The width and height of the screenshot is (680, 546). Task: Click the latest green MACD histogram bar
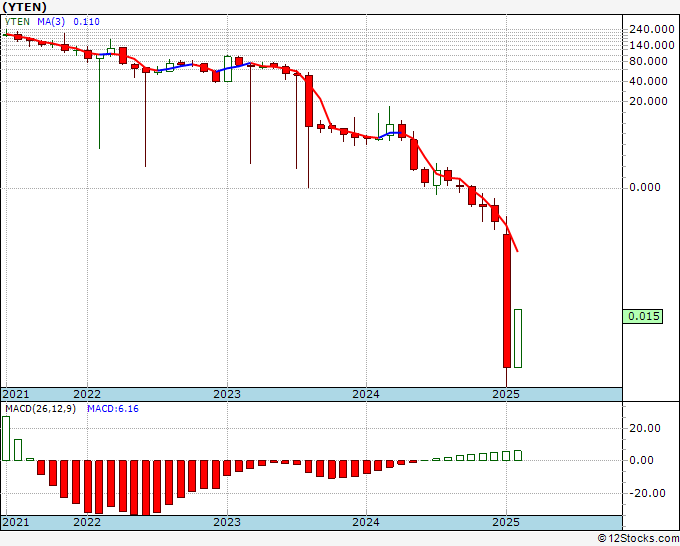click(518, 455)
